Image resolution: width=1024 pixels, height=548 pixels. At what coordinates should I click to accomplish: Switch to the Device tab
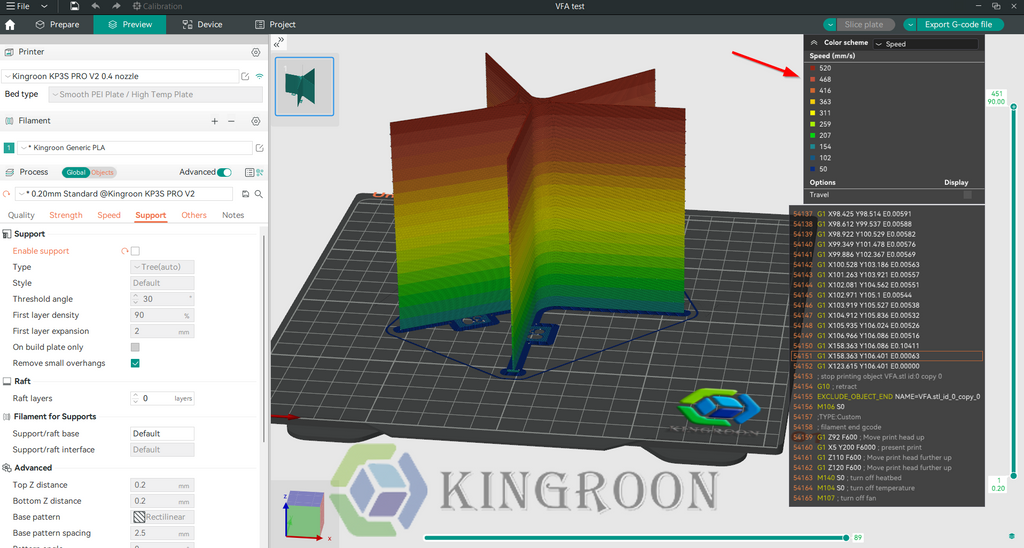[x=202, y=25]
